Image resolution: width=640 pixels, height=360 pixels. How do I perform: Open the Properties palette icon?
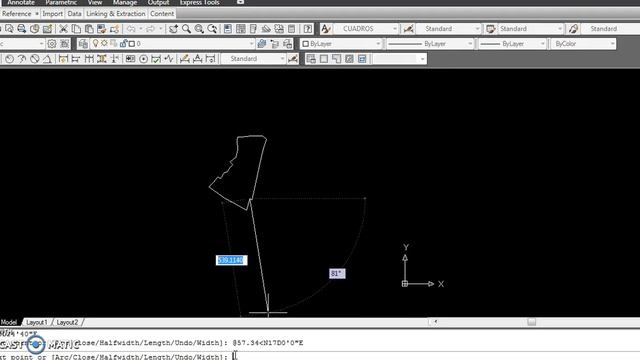click(228, 29)
